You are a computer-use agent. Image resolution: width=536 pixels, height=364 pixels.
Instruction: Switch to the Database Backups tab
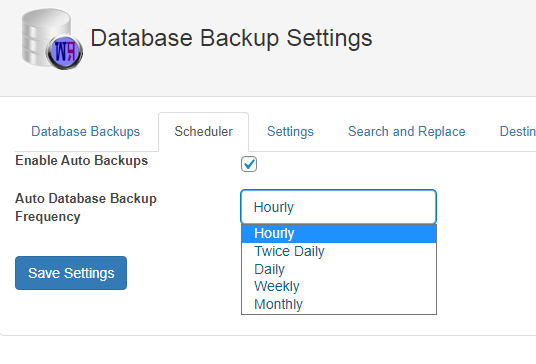coord(85,132)
